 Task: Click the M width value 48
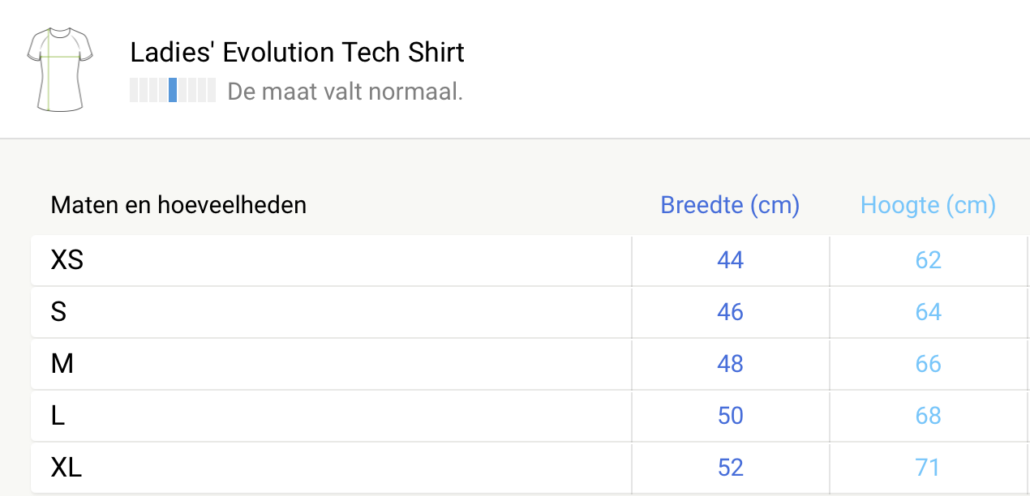click(x=730, y=364)
